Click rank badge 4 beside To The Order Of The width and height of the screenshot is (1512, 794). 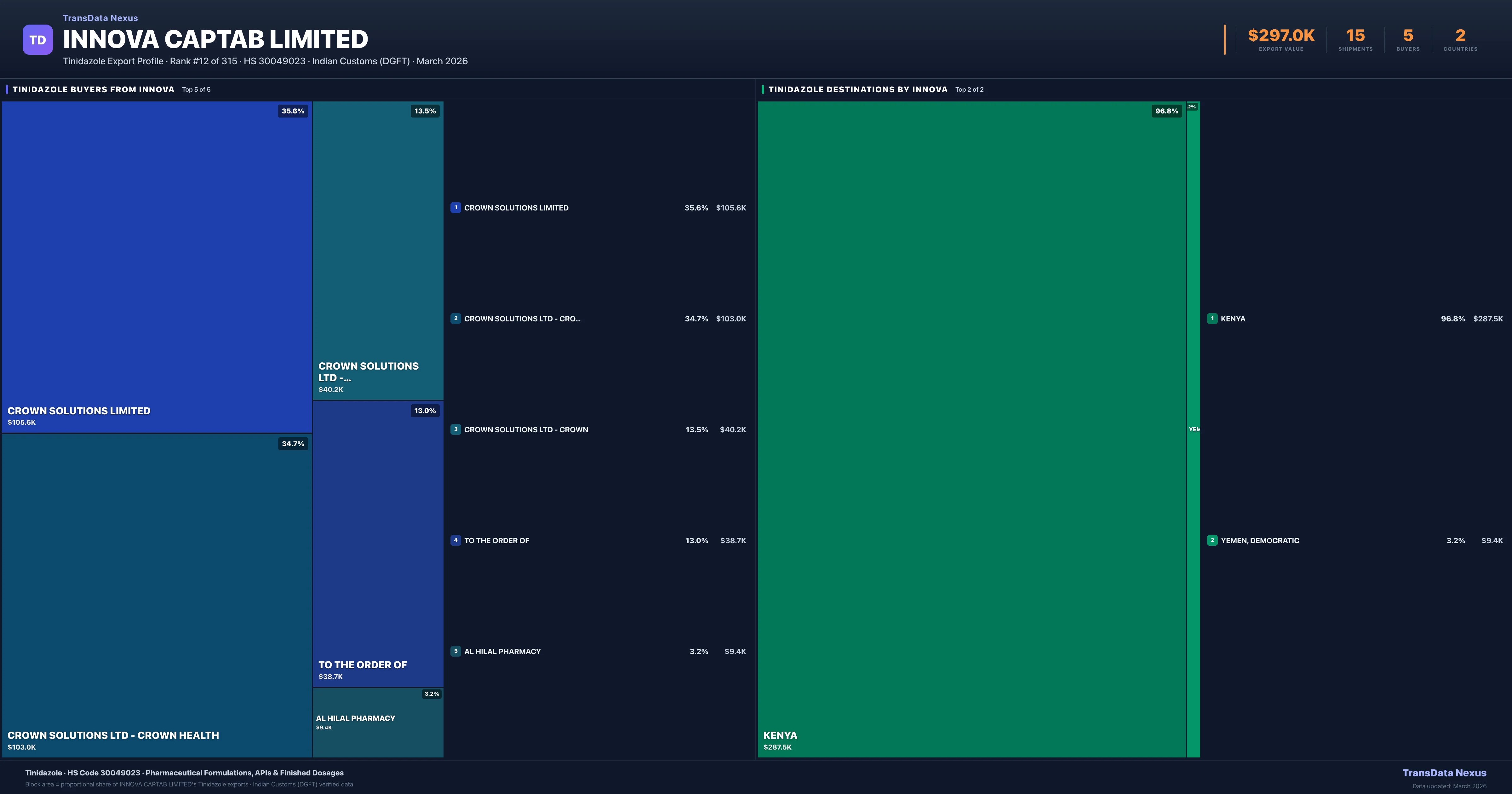click(x=455, y=540)
